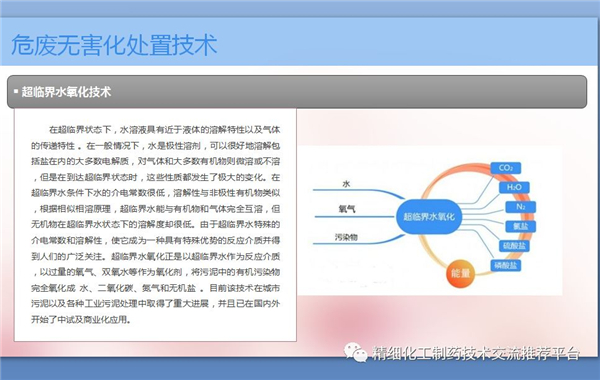
Task: Click the bullet before 超临界水氧化技术
Action: click(16, 91)
